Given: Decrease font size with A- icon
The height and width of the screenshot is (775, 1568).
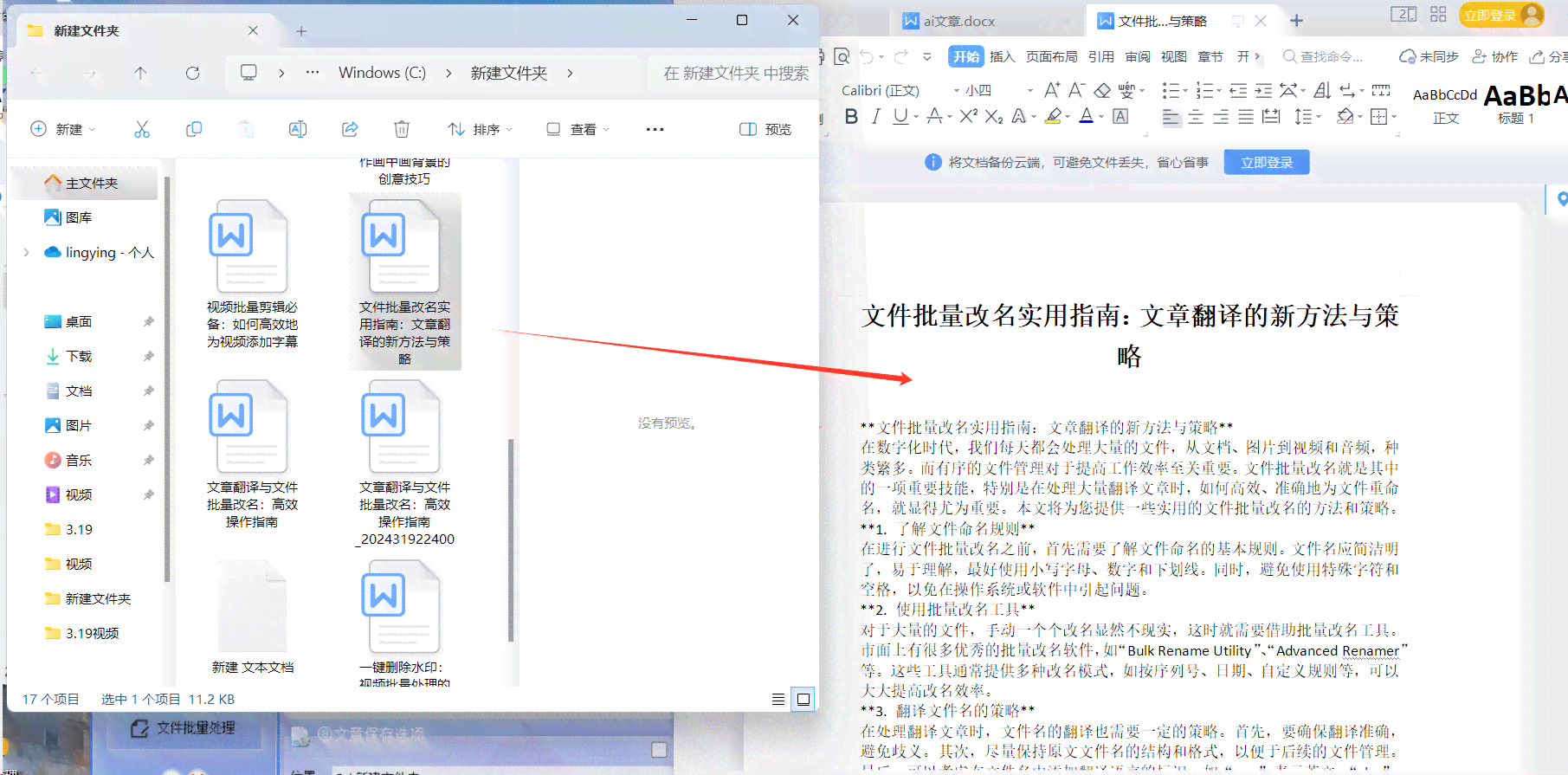Looking at the screenshot, I should pyautogui.click(x=1076, y=90).
